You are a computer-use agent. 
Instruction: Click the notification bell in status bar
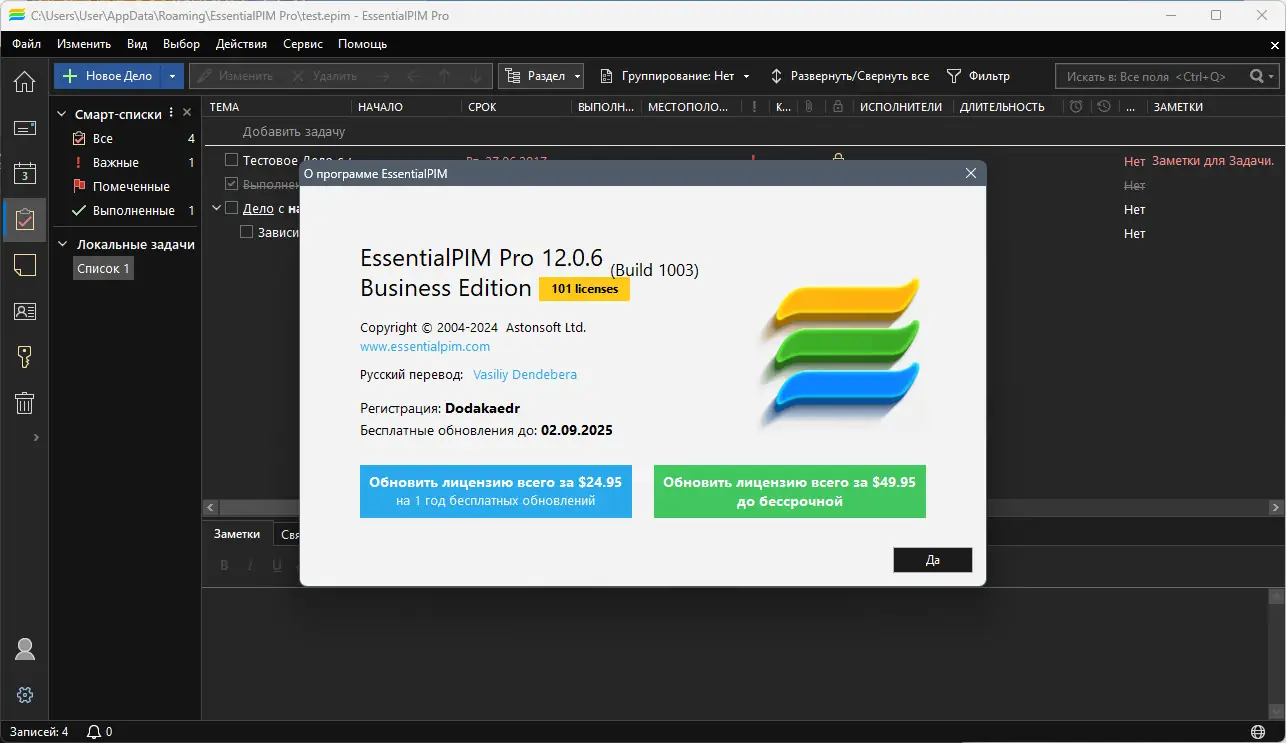pyautogui.click(x=94, y=732)
